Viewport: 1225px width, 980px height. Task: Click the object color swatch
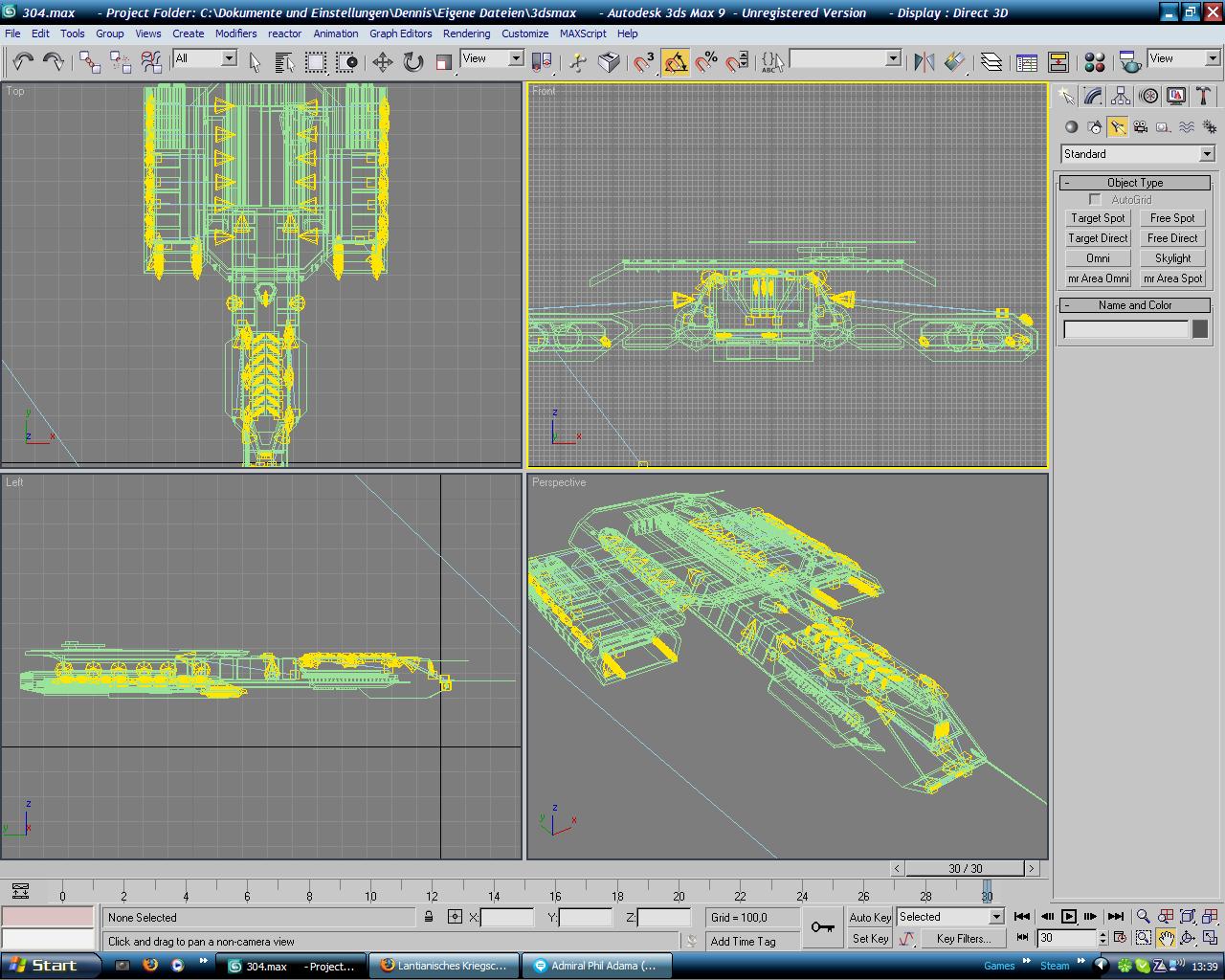click(x=1199, y=329)
